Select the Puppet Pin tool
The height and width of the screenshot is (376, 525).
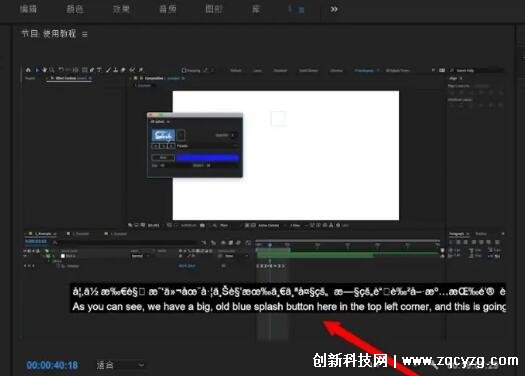(x=141, y=70)
